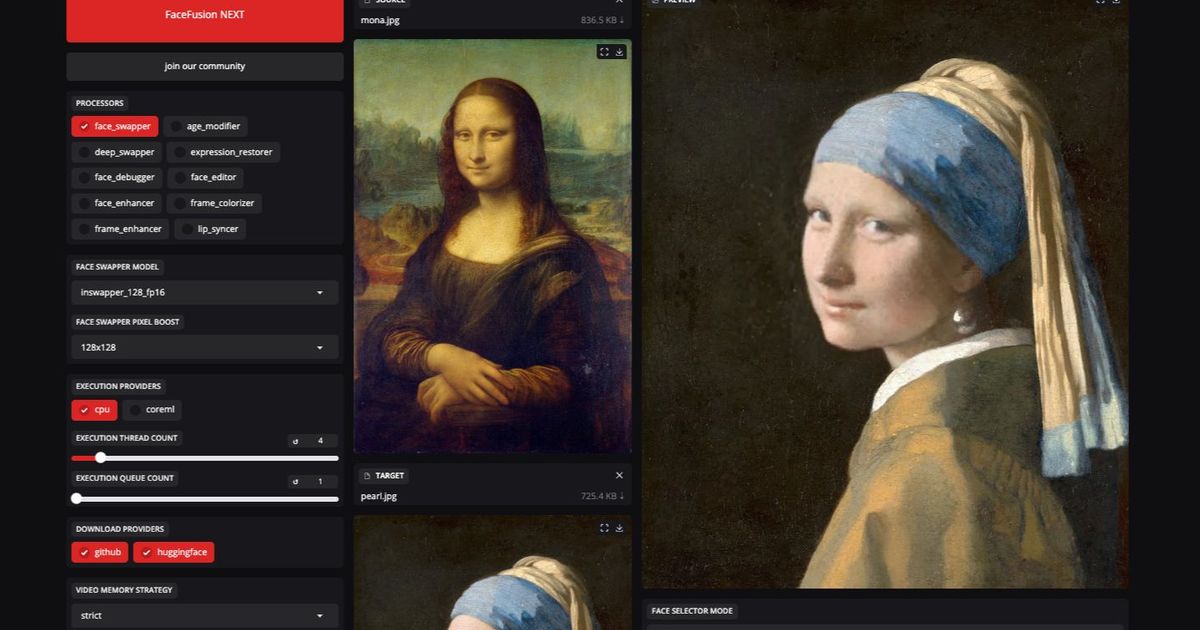1200x630 pixels.
Task: Click the join our community button
Action: click(x=204, y=66)
